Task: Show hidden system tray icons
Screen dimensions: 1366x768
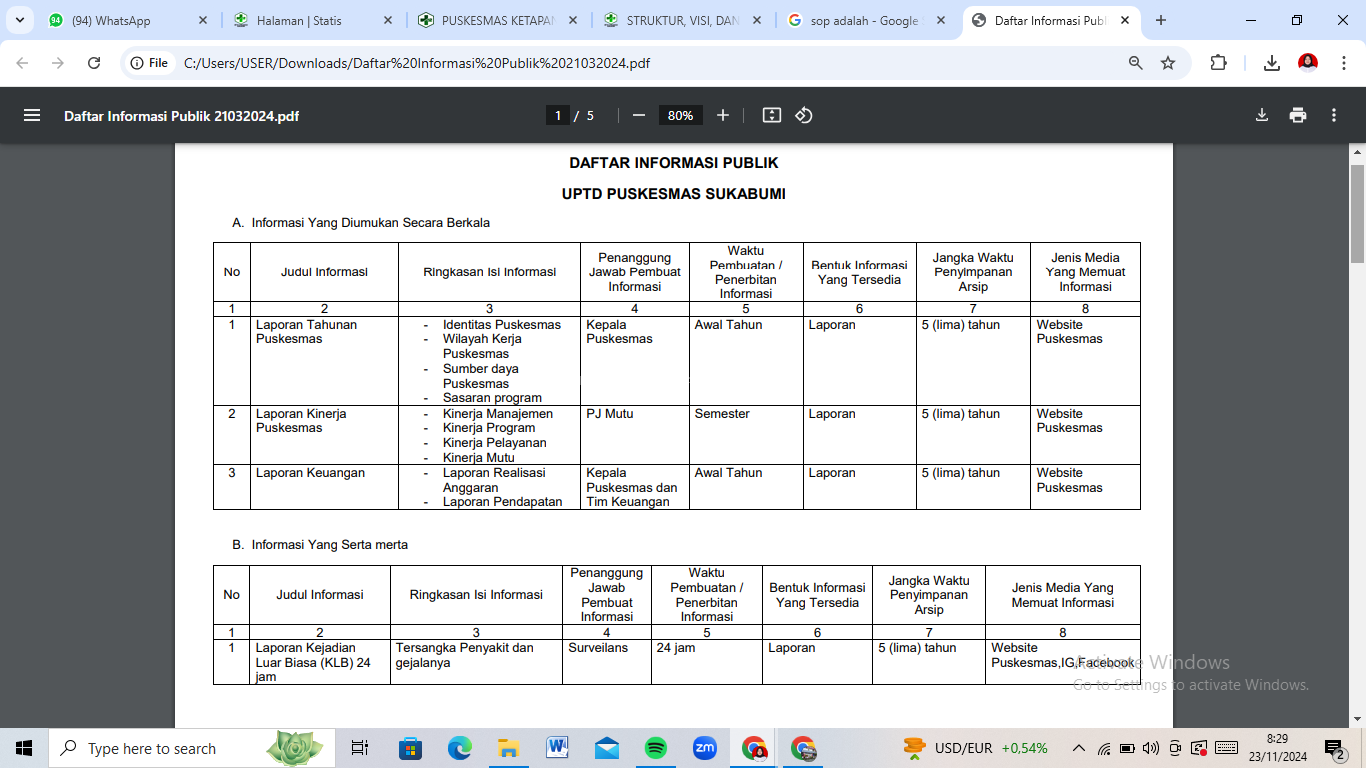Action: (1078, 748)
